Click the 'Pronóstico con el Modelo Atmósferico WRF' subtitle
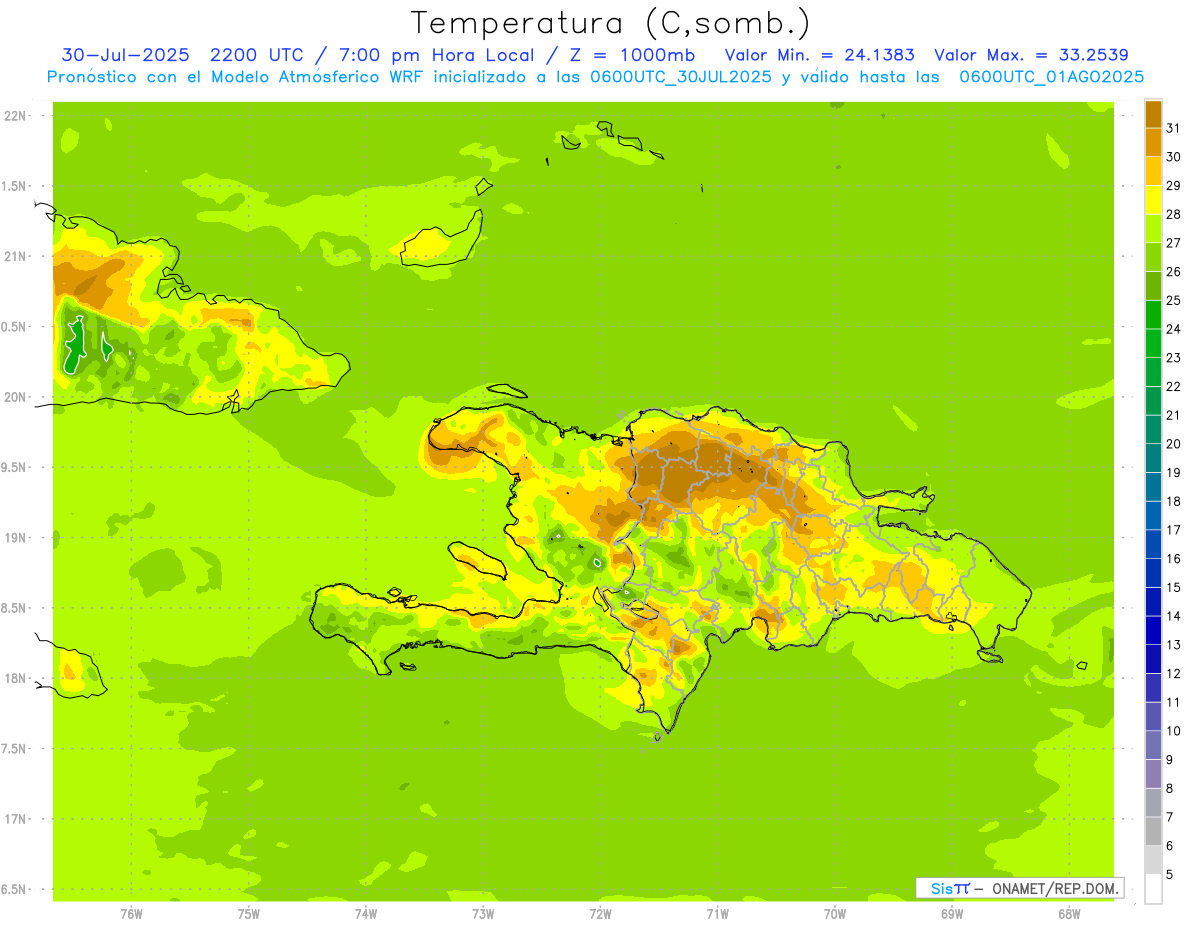Screen dimensions: 1200x927 coord(236,77)
